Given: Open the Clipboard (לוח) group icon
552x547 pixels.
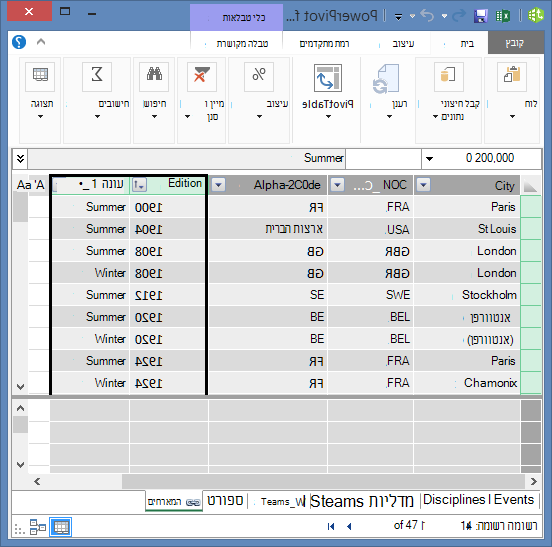Looking at the screenshot, I should (x=512, y=76).
